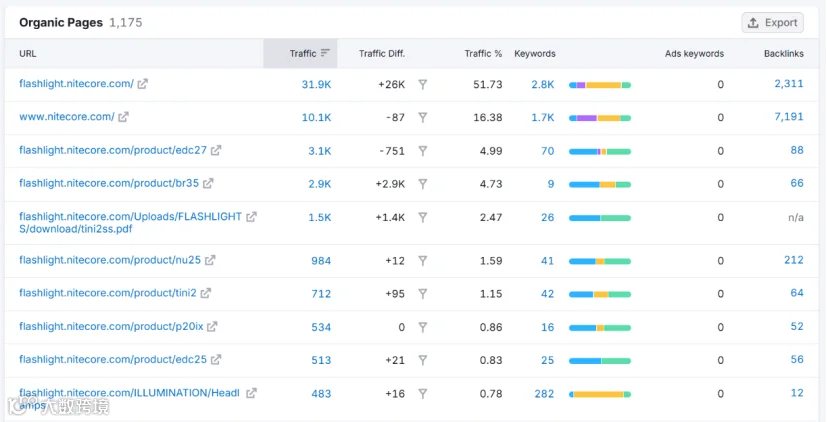This screenshot has width=827, height=422.
Task: Click external link icon for tini2ss.pdf URL
Action: [252, 216]
